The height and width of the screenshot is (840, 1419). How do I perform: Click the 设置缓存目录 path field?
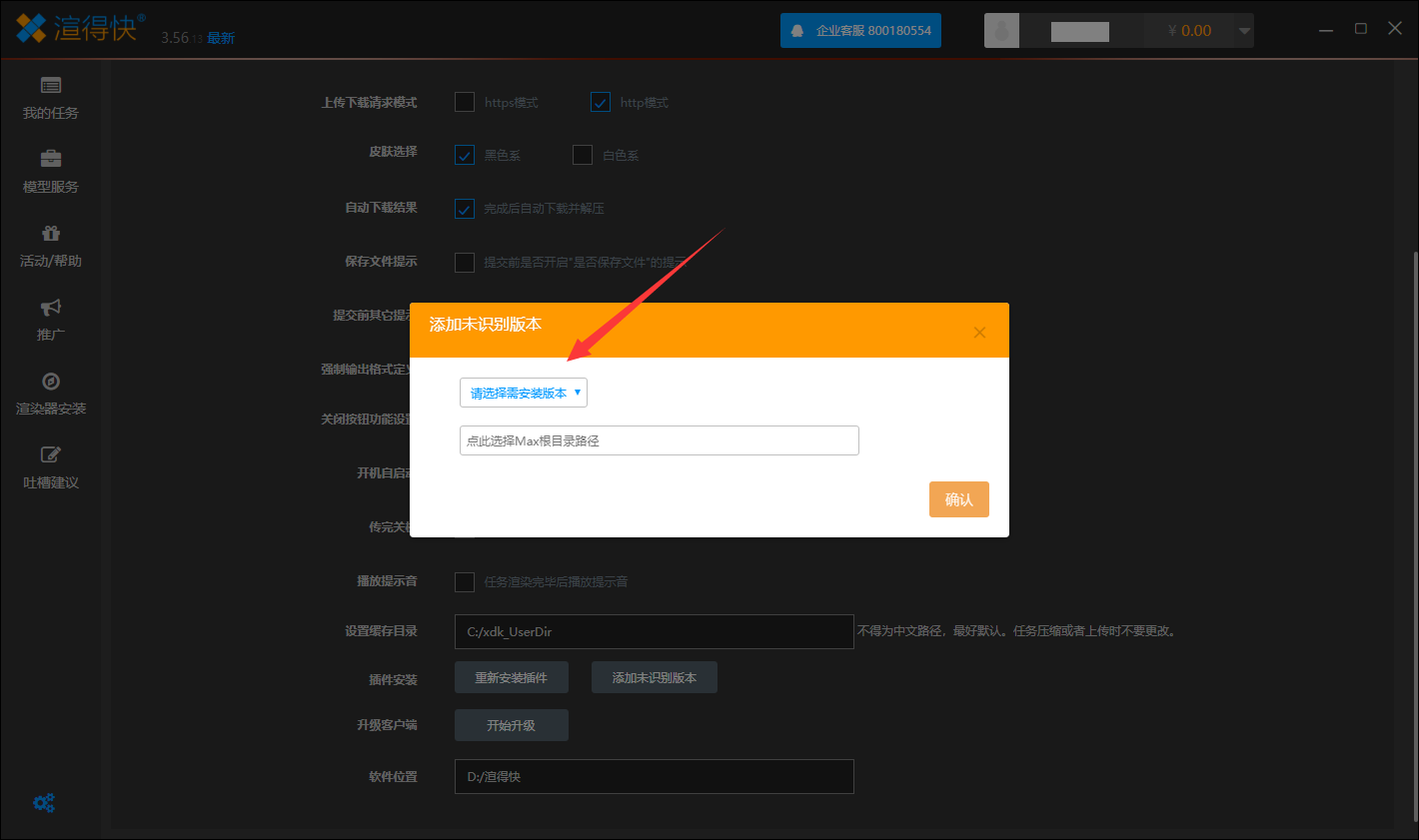655,631
